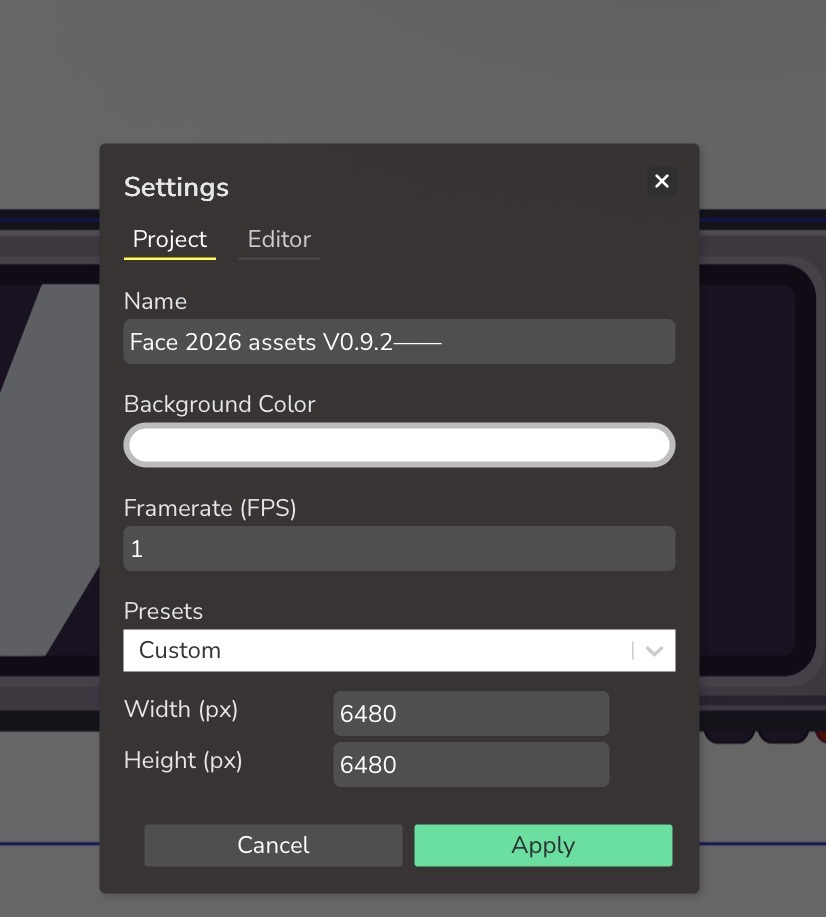Click the Settings dialog title

coord(176,188)
